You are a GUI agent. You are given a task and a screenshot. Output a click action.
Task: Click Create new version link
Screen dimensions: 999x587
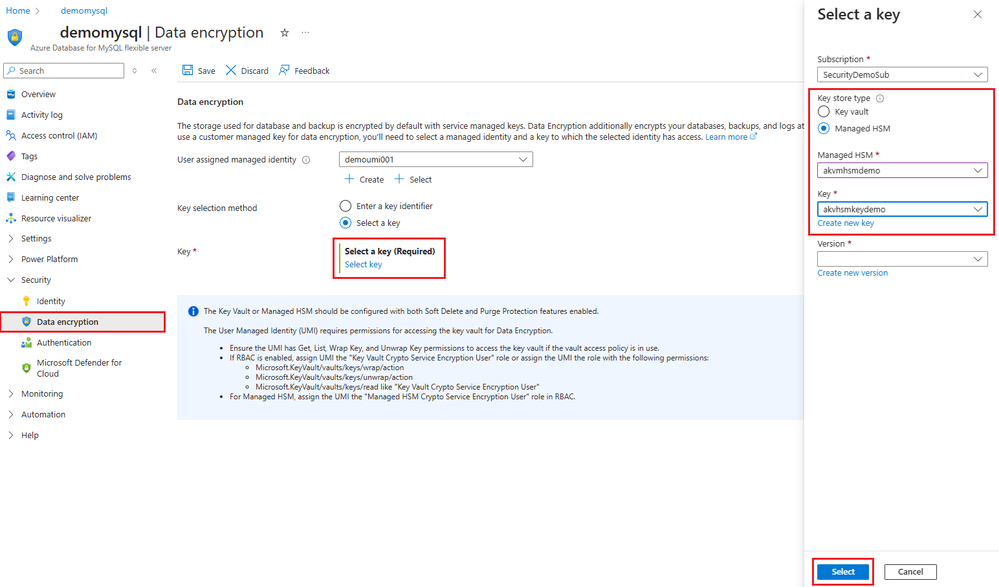[852, 273]
